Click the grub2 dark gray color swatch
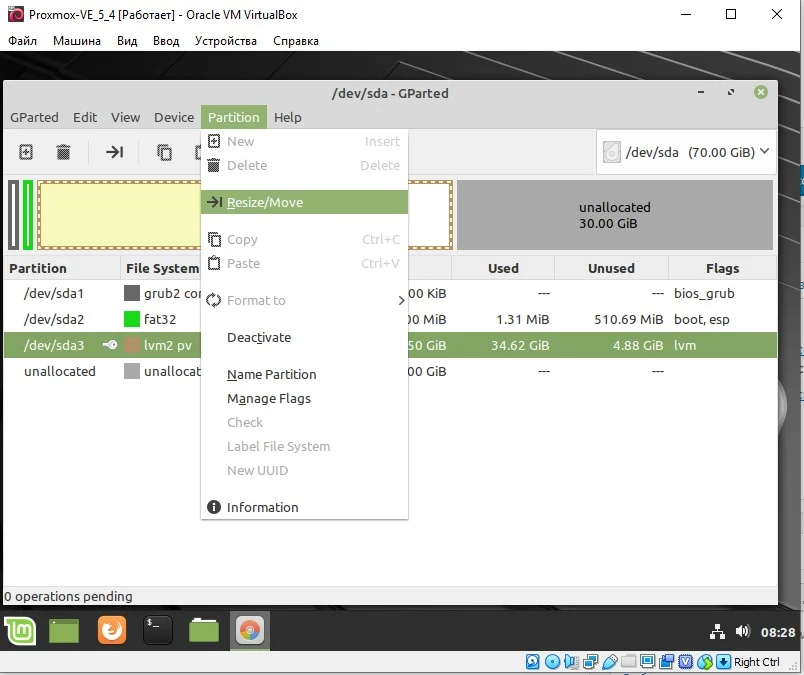This screenshot has width=804, height=675. tap(132, 293)
